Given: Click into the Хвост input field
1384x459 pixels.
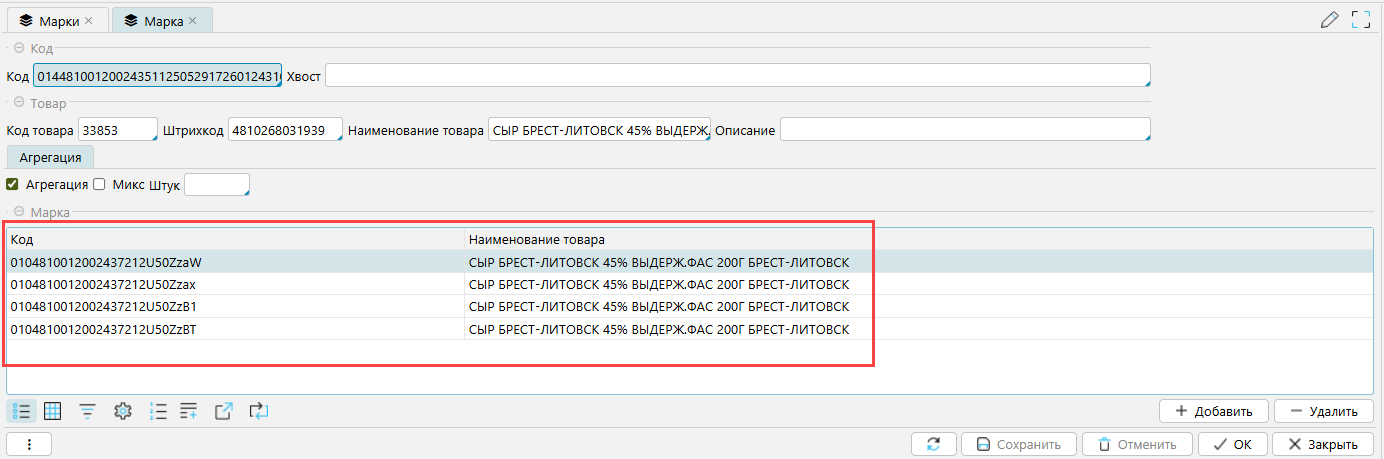Looking at the screenshot, I should click(x=737, y=76).
